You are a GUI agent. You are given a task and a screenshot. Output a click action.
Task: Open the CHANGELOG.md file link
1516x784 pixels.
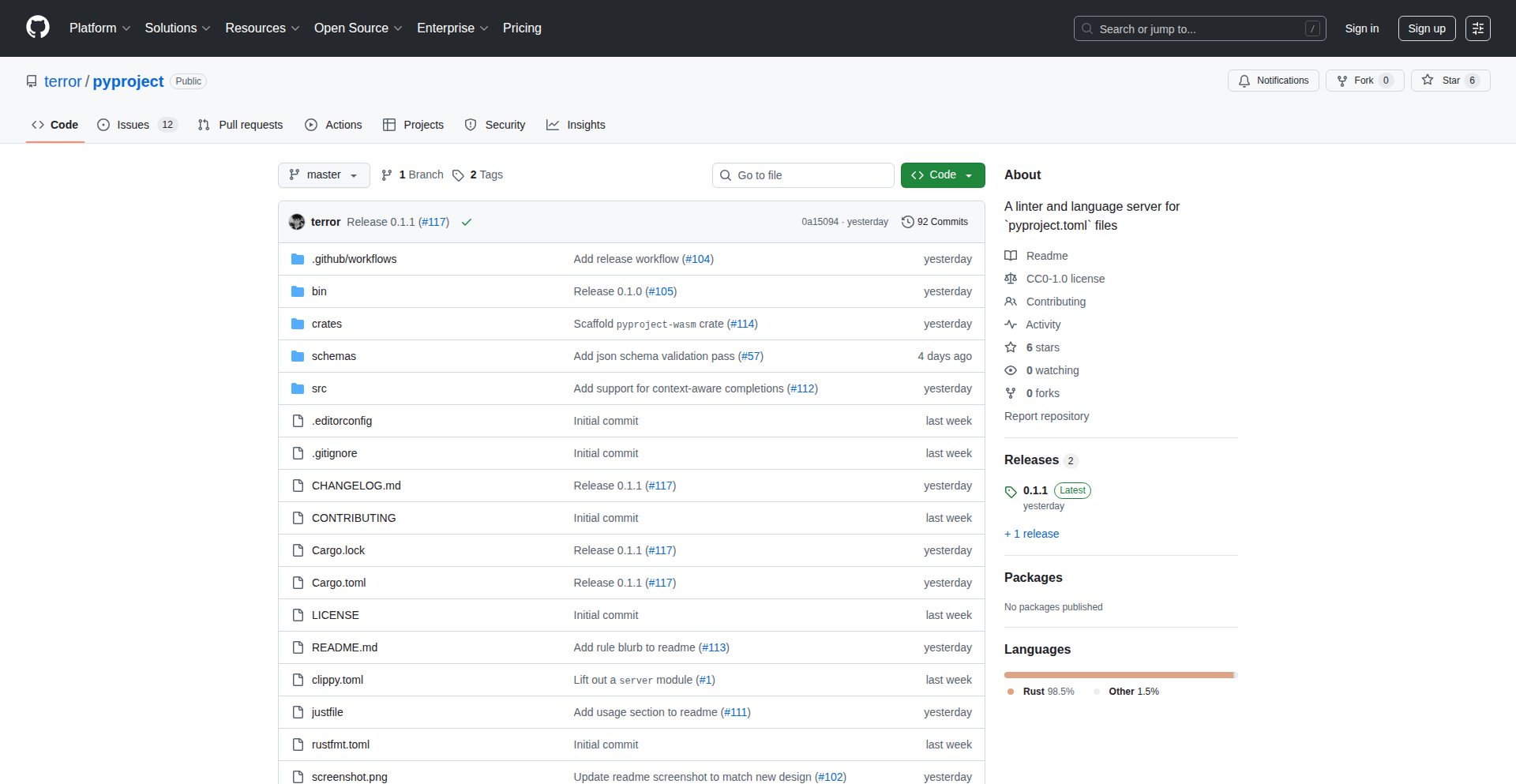356,486
